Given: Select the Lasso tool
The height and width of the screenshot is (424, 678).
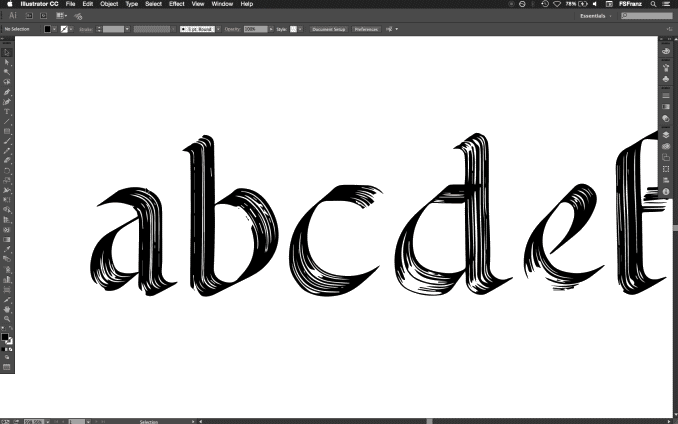Looking at the screenshot, I should (6, 82).
